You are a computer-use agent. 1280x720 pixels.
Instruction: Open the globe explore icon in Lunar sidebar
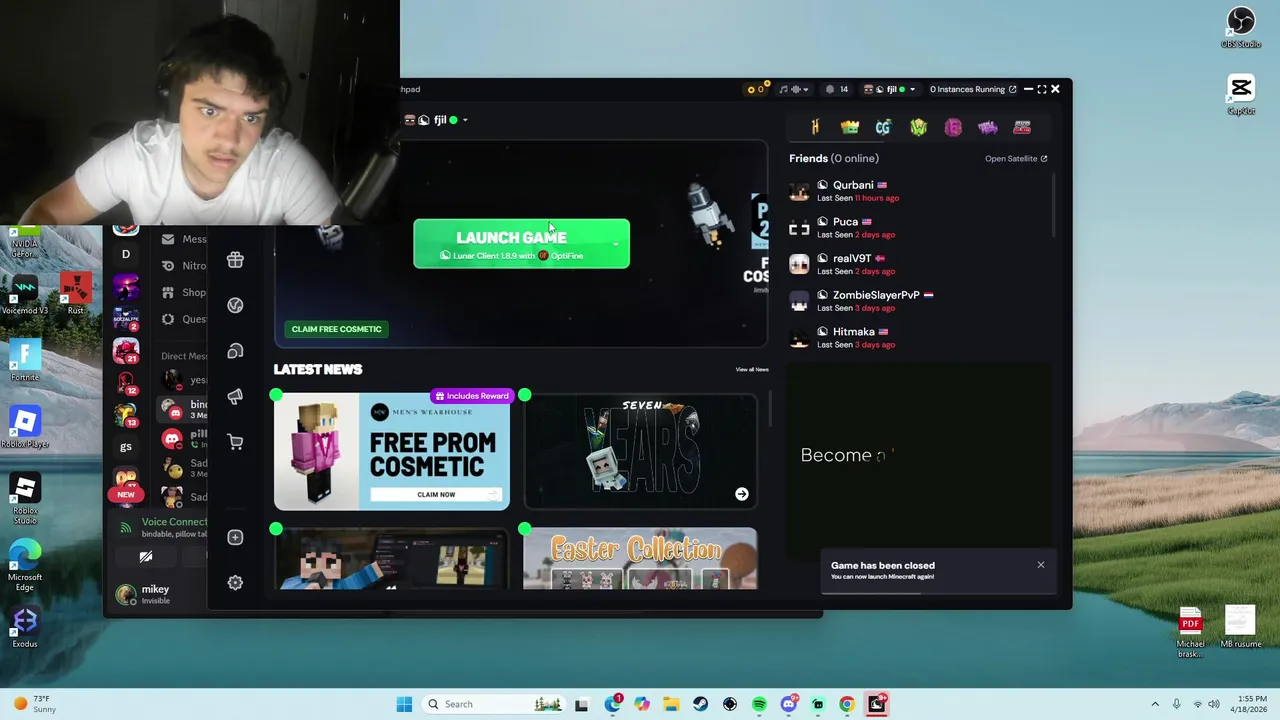(235, 305)
